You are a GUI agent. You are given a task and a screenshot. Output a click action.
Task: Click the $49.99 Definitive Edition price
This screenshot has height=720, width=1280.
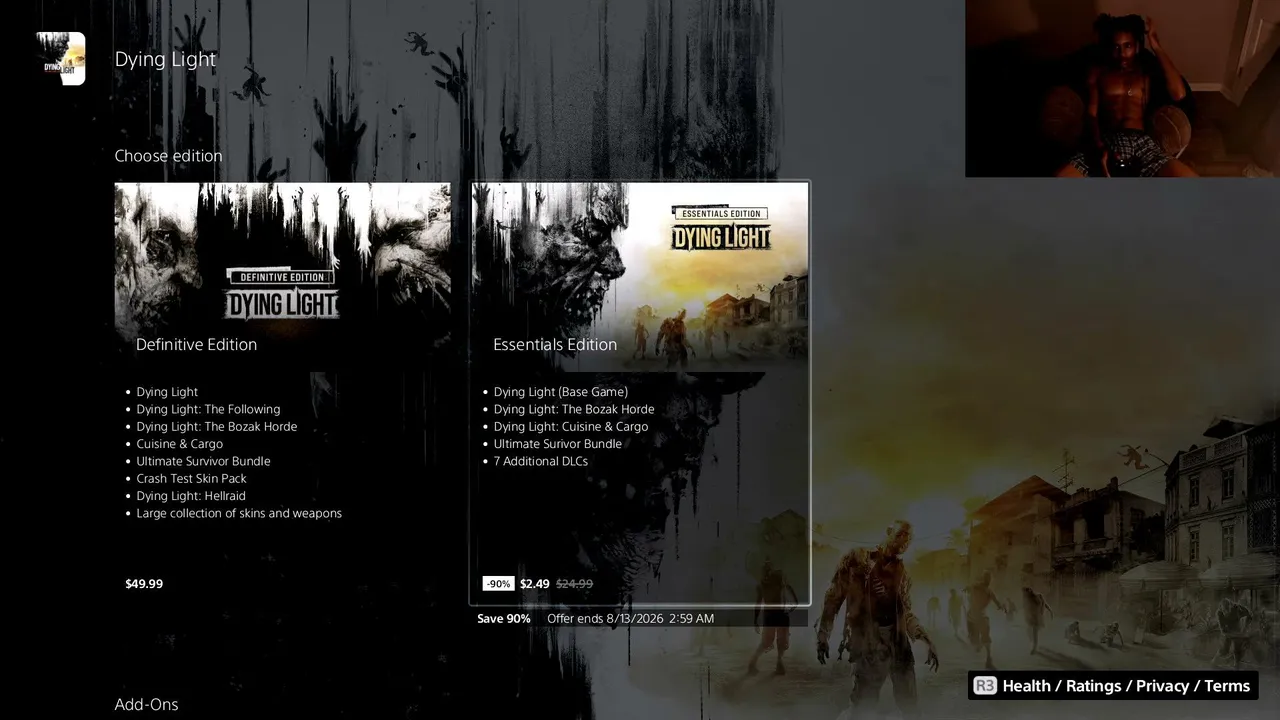[x=144, y=584]
